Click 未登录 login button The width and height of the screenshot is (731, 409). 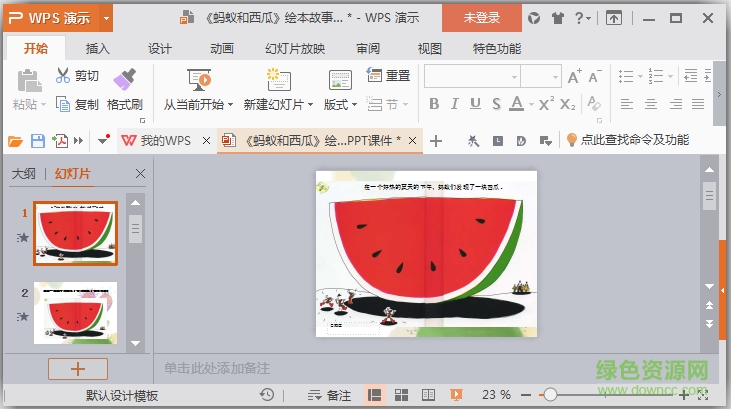482,18
